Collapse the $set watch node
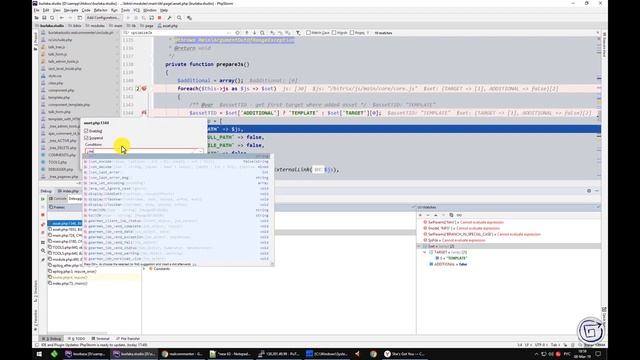 (419, 247)
